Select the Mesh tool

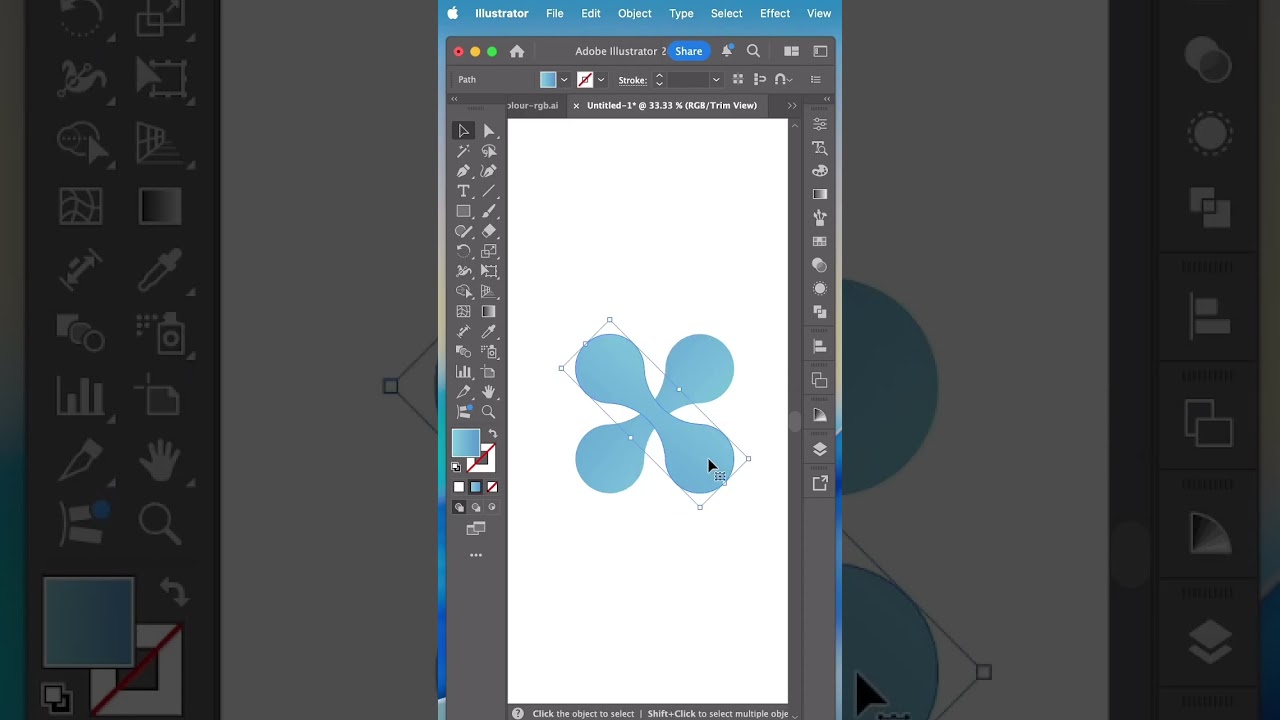click(463, 311)
